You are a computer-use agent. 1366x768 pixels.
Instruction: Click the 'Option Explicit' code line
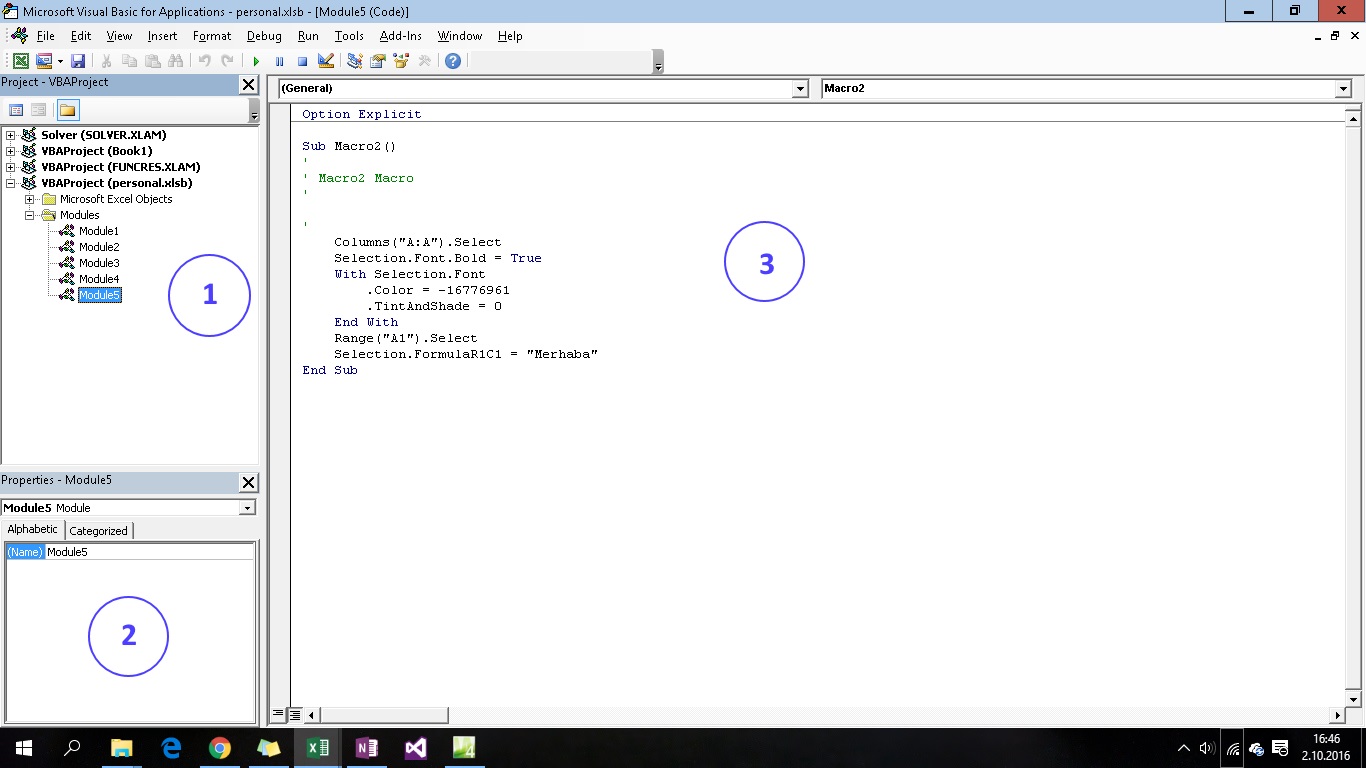362,114
